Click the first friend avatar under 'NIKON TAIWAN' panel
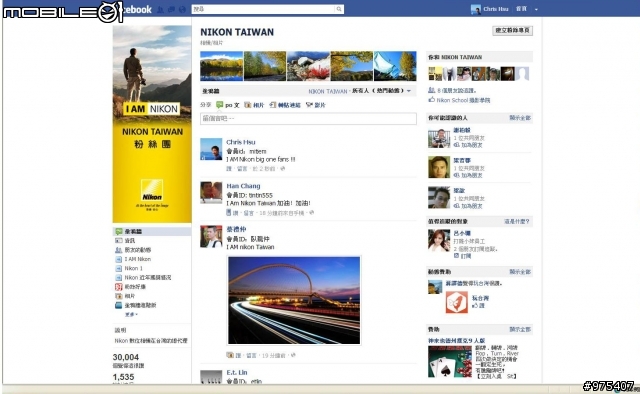The height and width of the screenshot is (394, 640). [435, 74]
